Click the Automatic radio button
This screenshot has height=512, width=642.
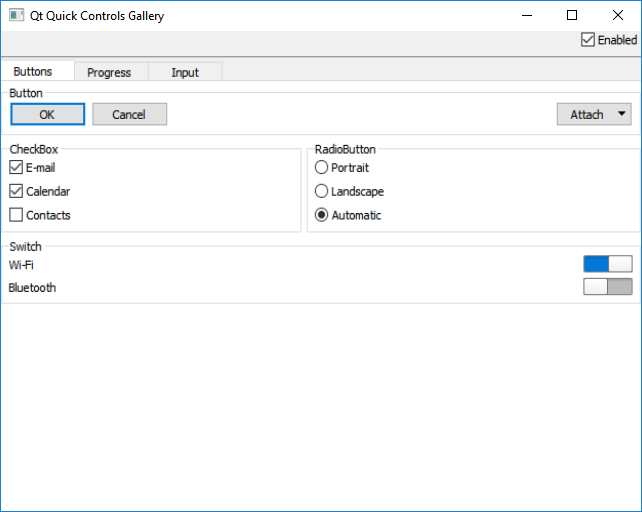(x=322, y=215)
